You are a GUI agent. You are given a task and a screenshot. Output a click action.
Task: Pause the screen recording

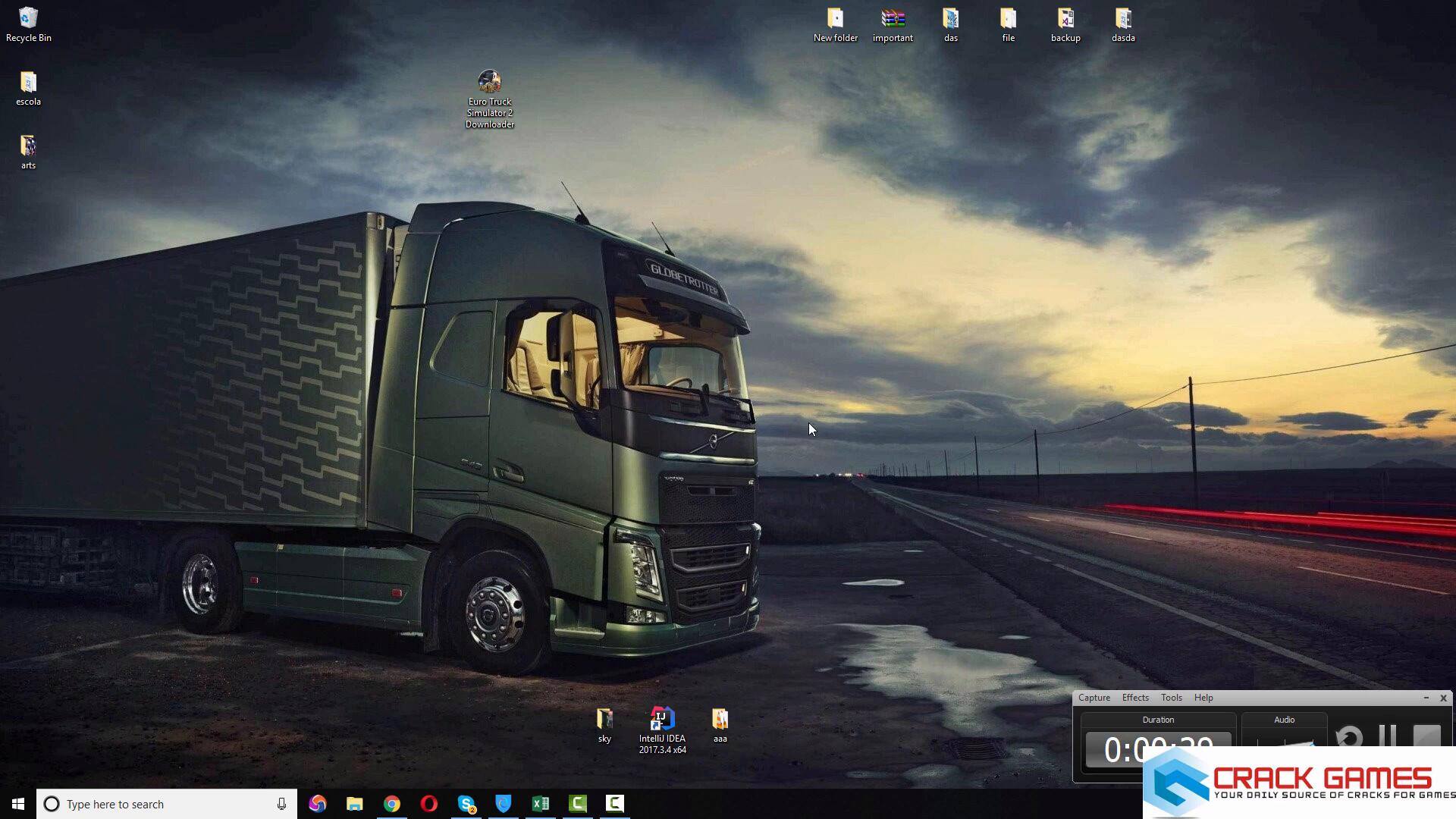(1387, 737)
